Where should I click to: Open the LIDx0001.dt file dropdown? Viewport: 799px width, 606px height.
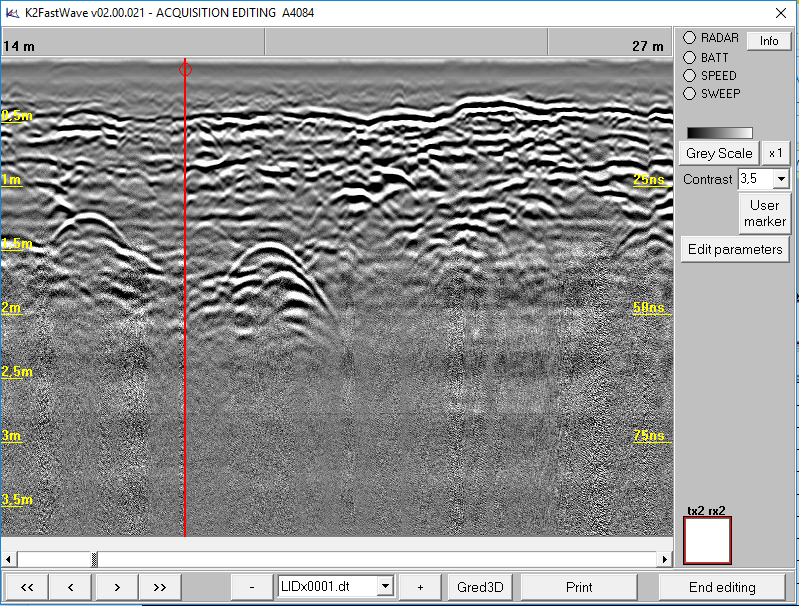point(386,587)
